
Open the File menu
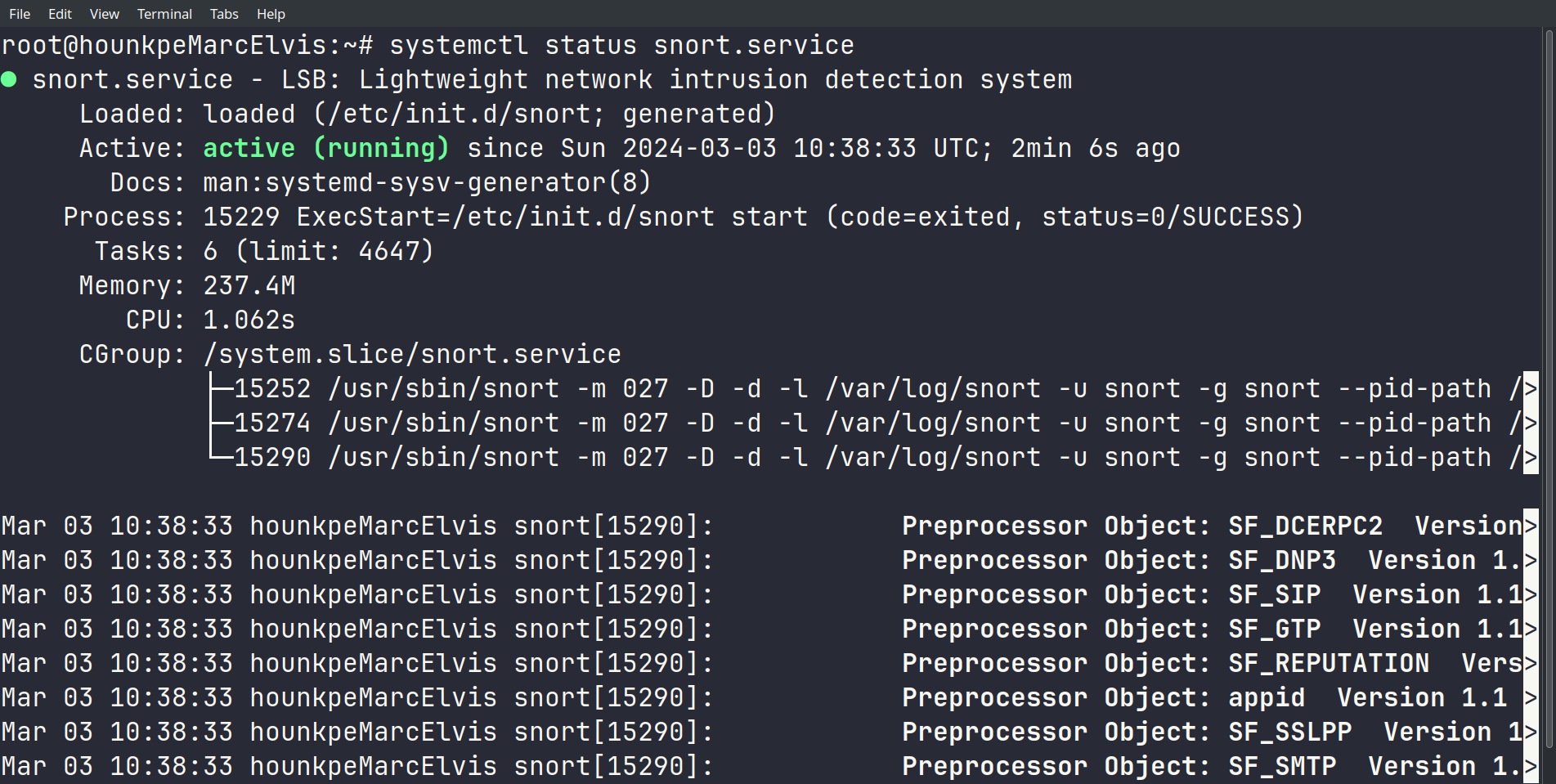(20, 14)
